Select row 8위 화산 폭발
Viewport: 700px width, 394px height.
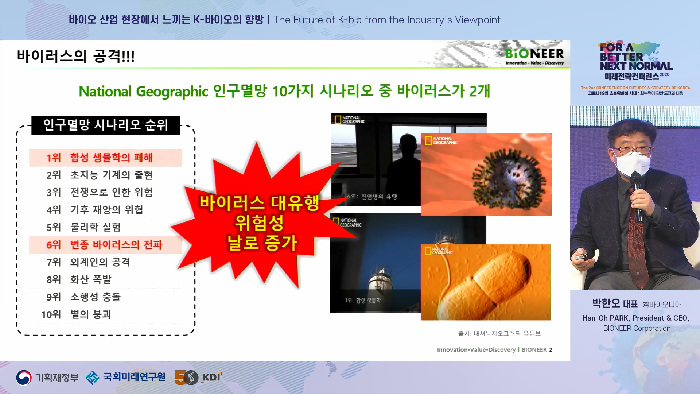click(x=105, y=279)
